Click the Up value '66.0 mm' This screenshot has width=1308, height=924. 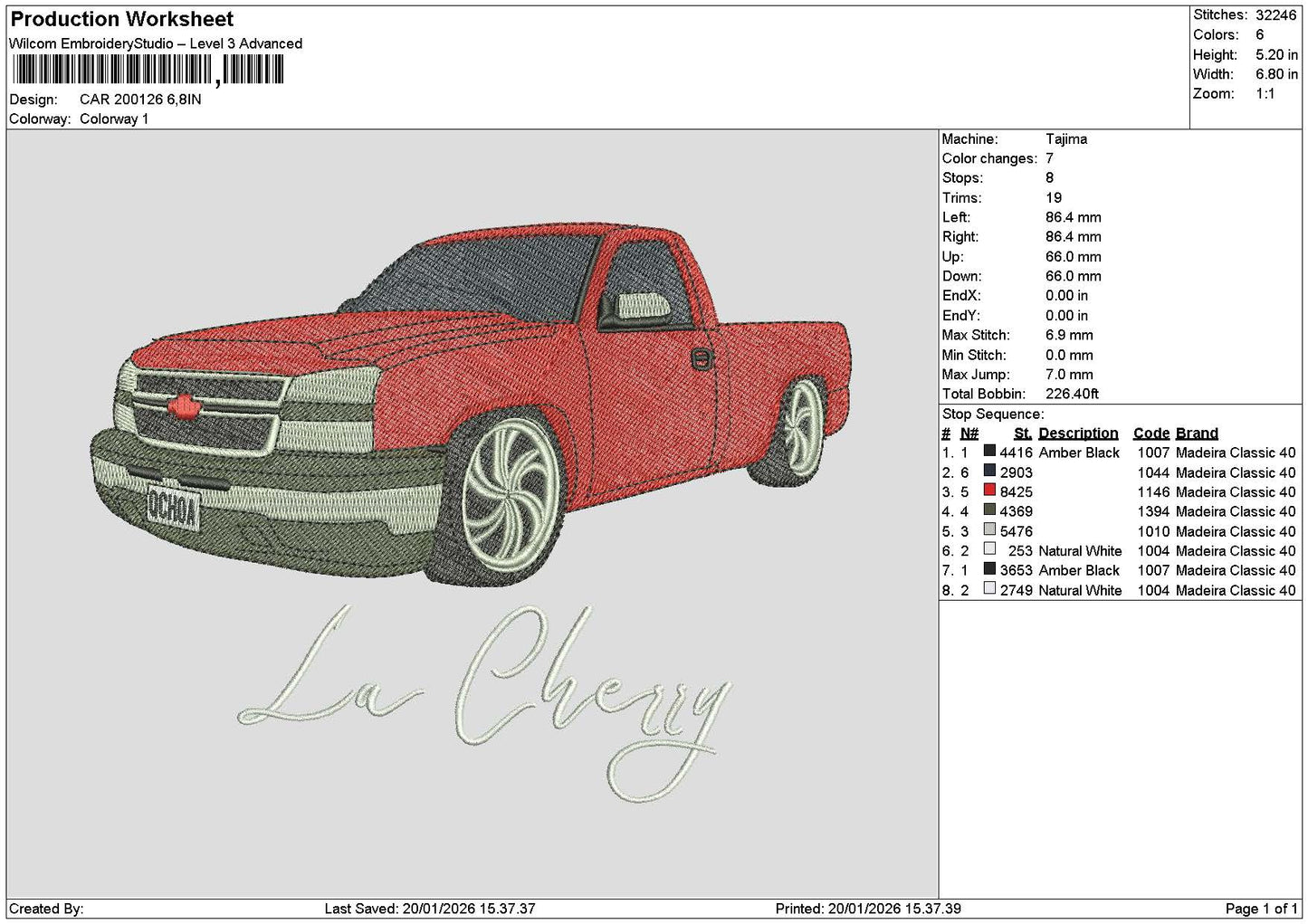(x=1074, y=257)
